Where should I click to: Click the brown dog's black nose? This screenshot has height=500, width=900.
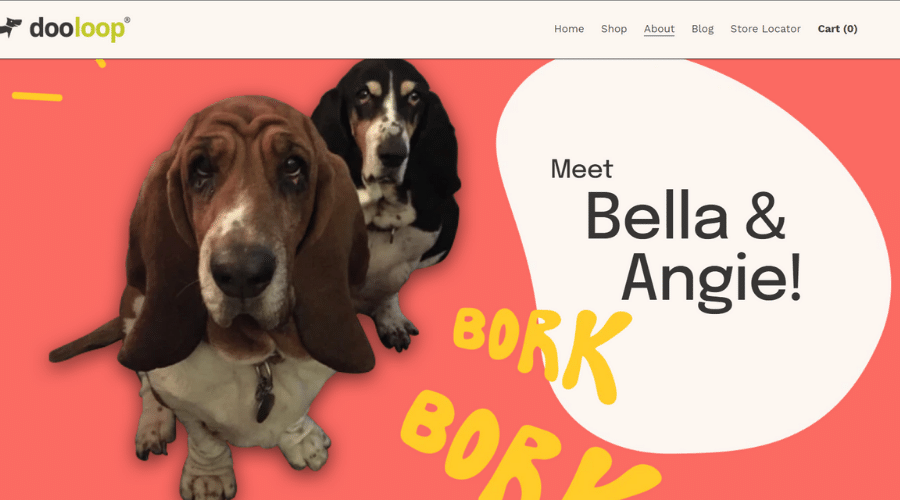click(244, 271)
